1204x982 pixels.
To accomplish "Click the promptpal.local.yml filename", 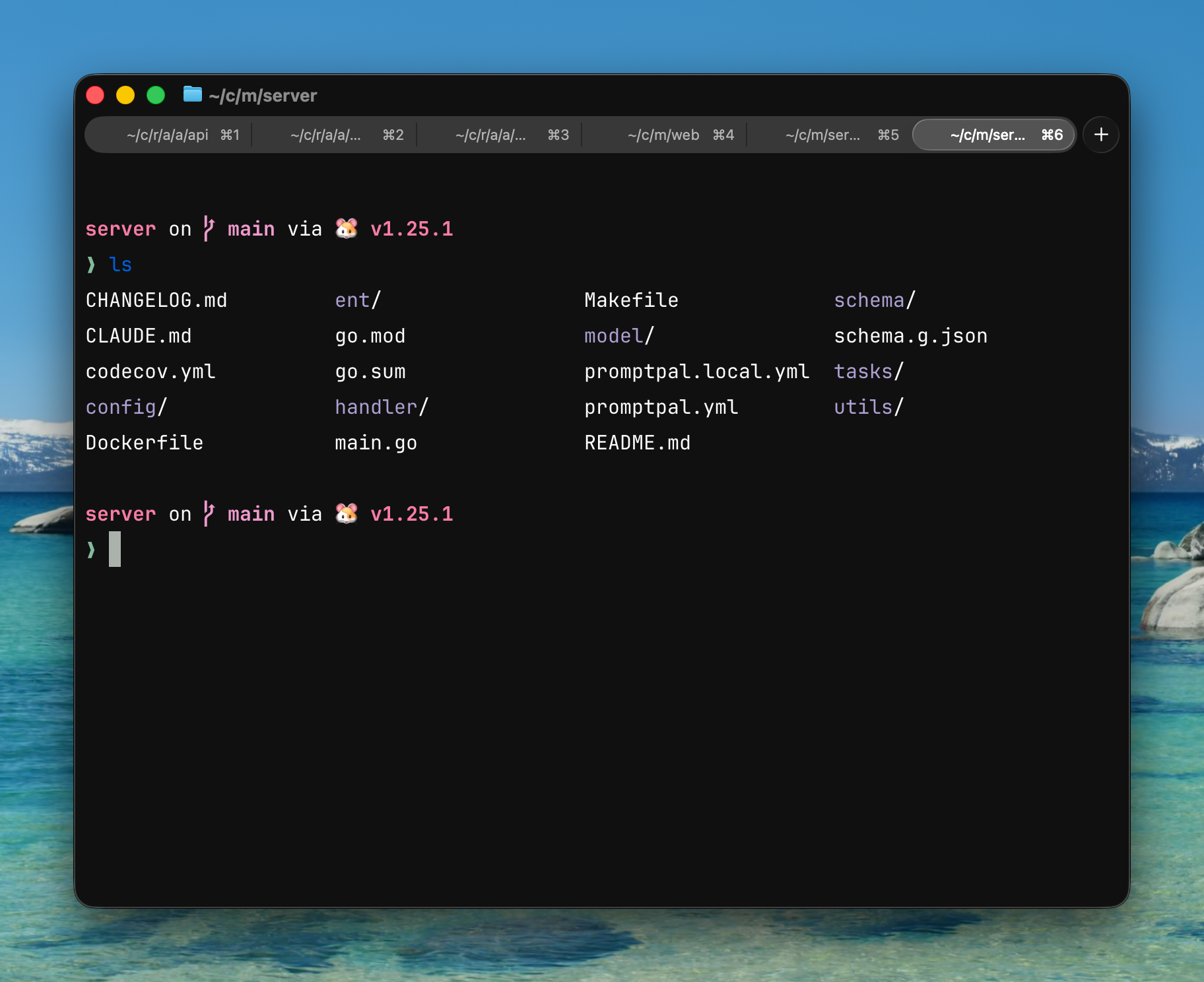I will [x=696, y=372].
